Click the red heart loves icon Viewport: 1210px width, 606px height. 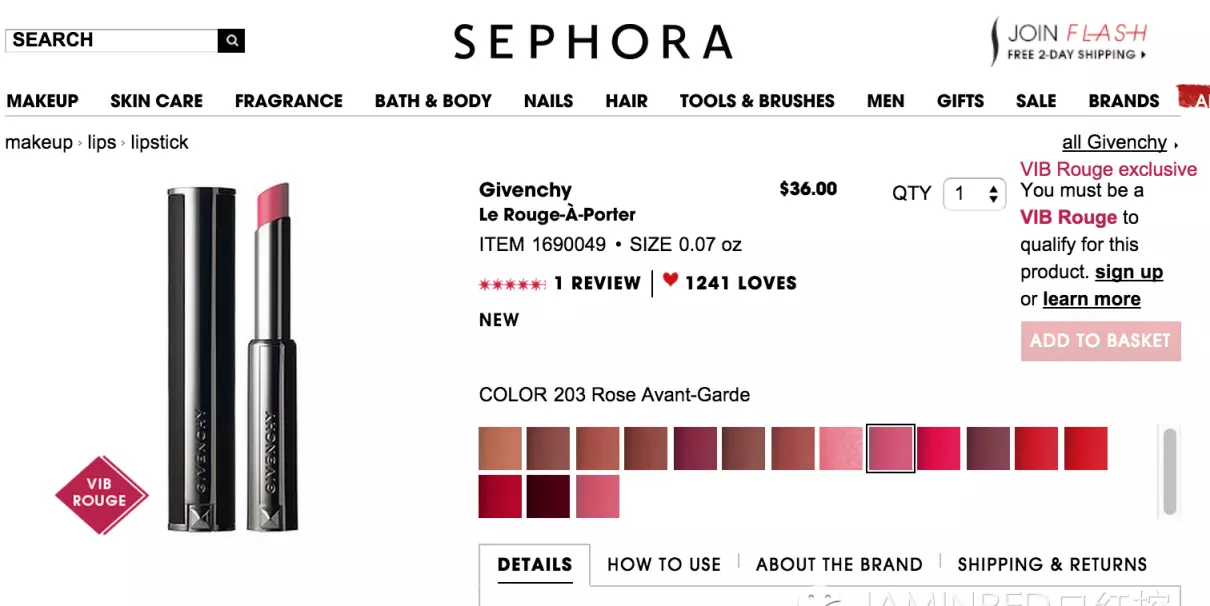tap(670, 281)
